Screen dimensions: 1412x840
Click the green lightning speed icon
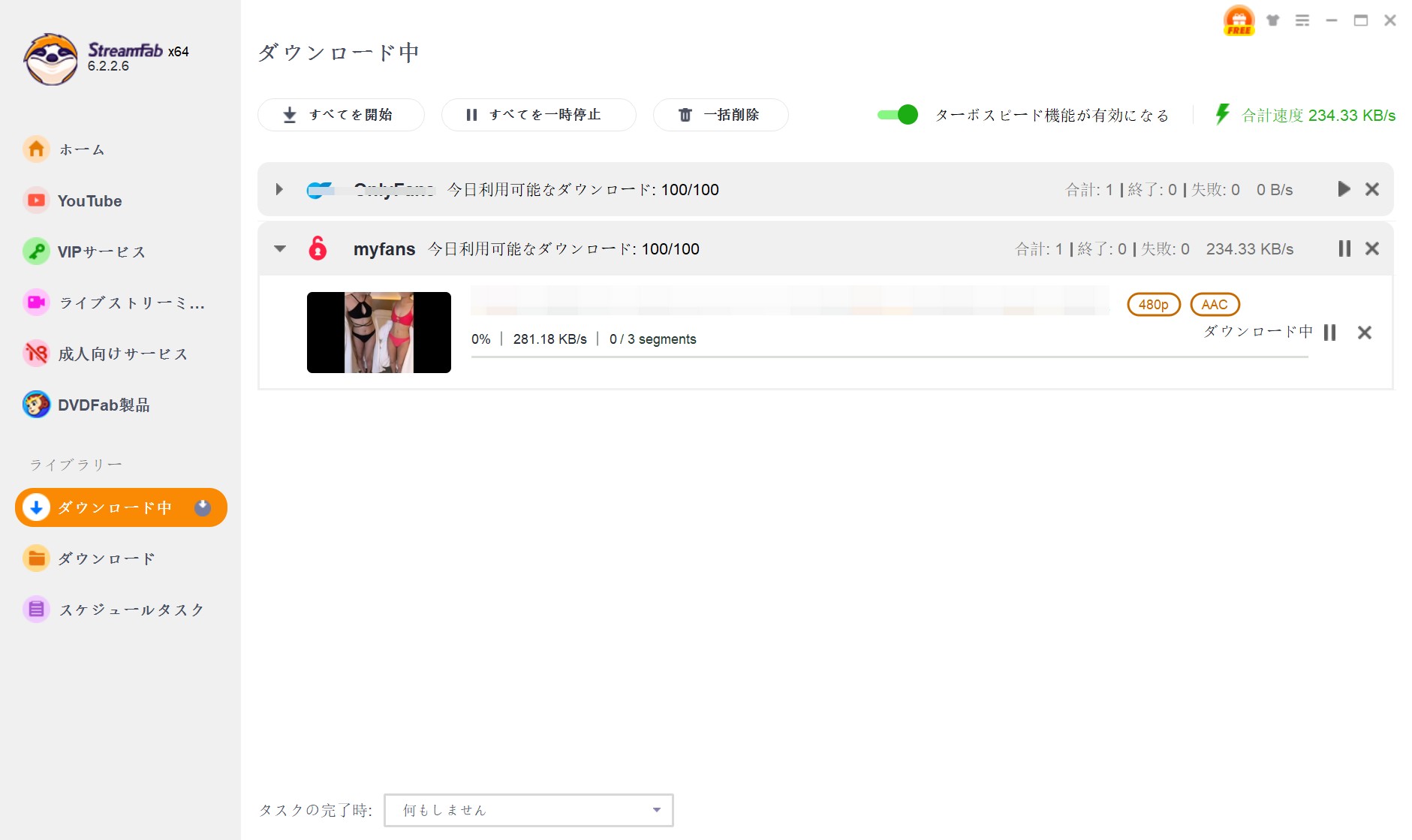[x=1222, y=114]
